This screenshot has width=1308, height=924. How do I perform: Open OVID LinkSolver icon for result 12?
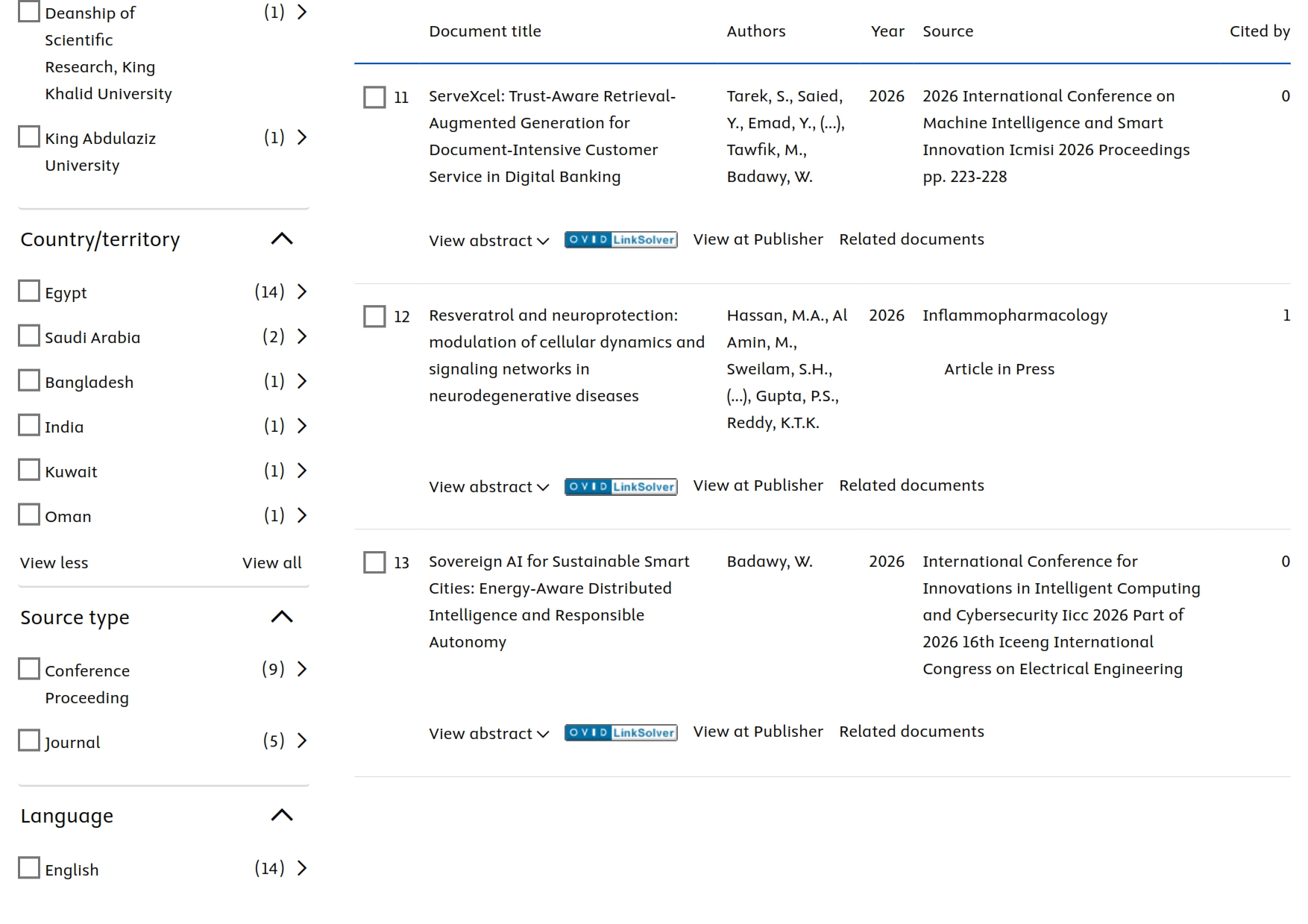coord(620,486)
